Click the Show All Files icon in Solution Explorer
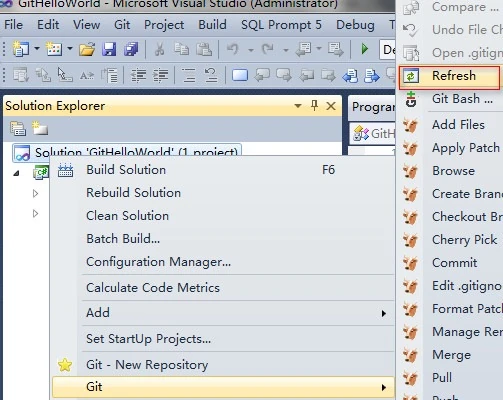Viewport: 503px width, 400px height. 40,129
